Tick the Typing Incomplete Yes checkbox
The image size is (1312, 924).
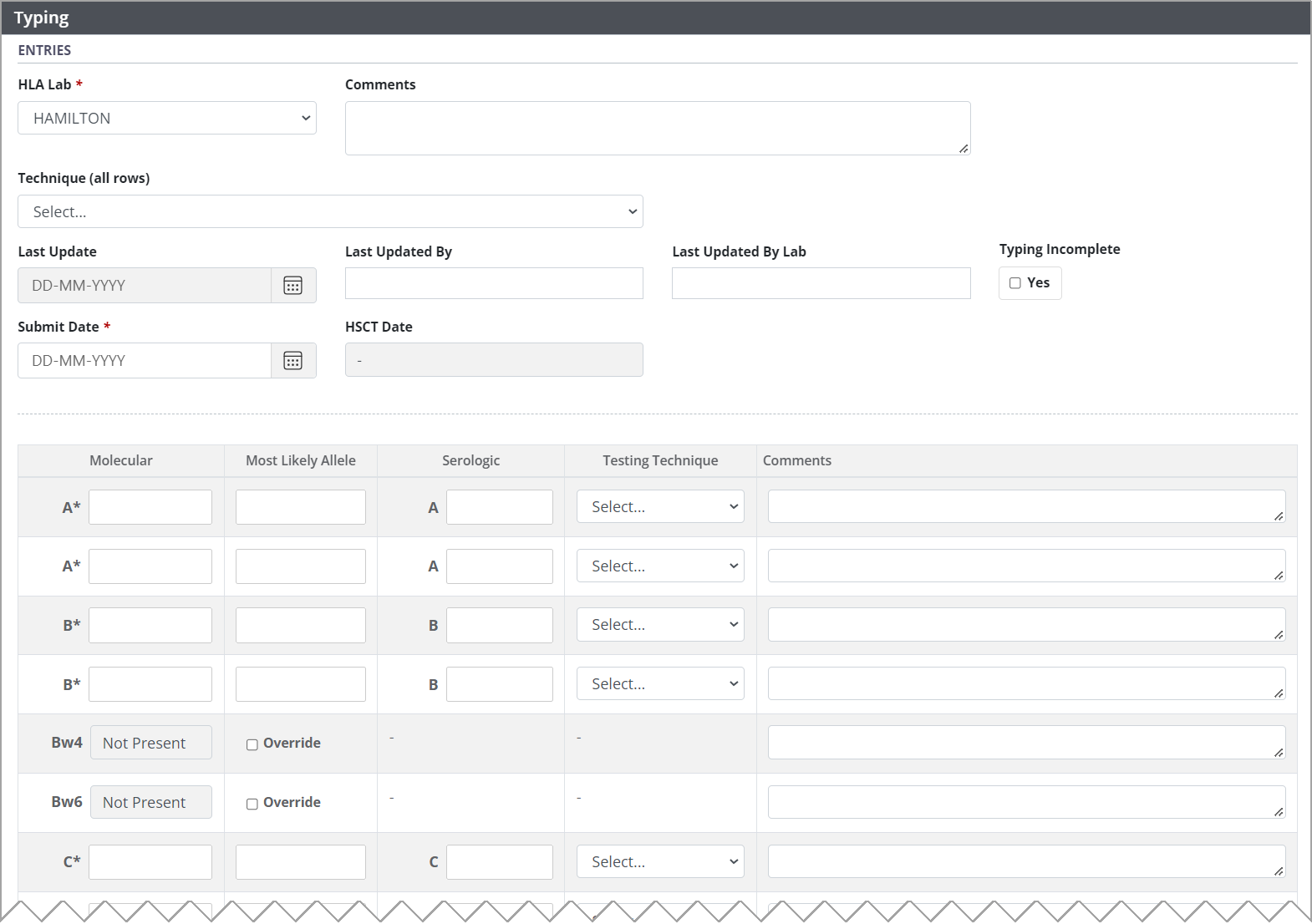[x=1015, y=283]
